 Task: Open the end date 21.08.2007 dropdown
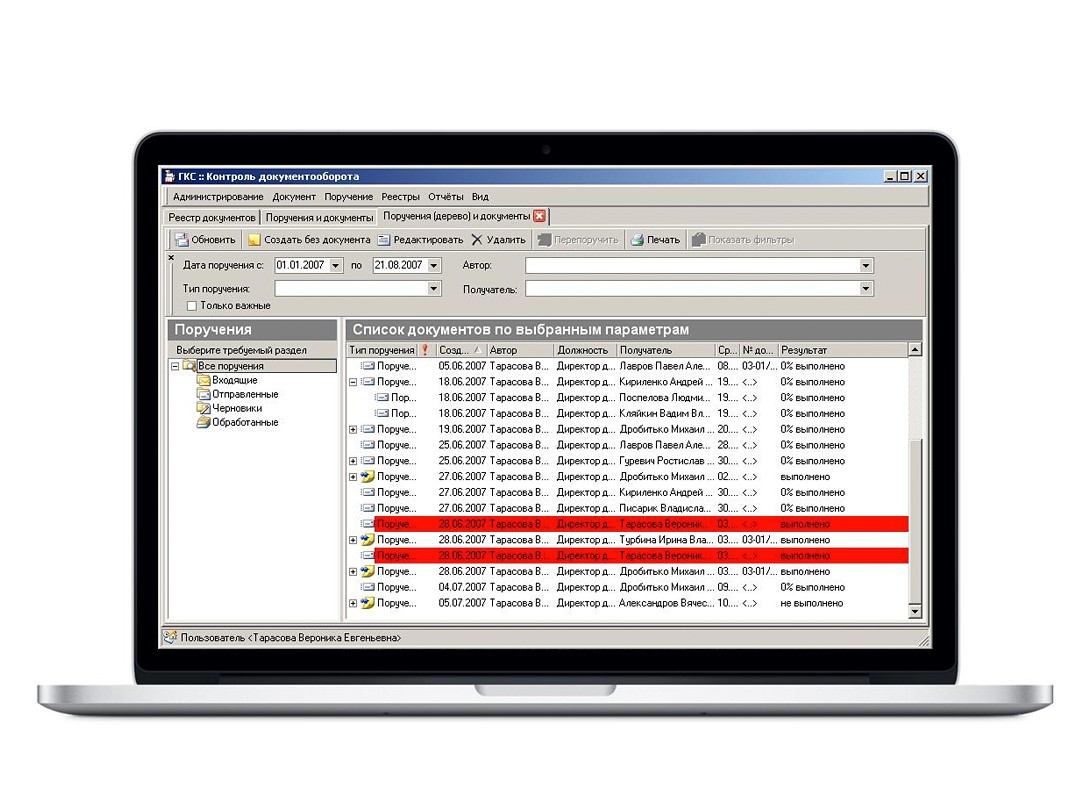coord(434,265)
